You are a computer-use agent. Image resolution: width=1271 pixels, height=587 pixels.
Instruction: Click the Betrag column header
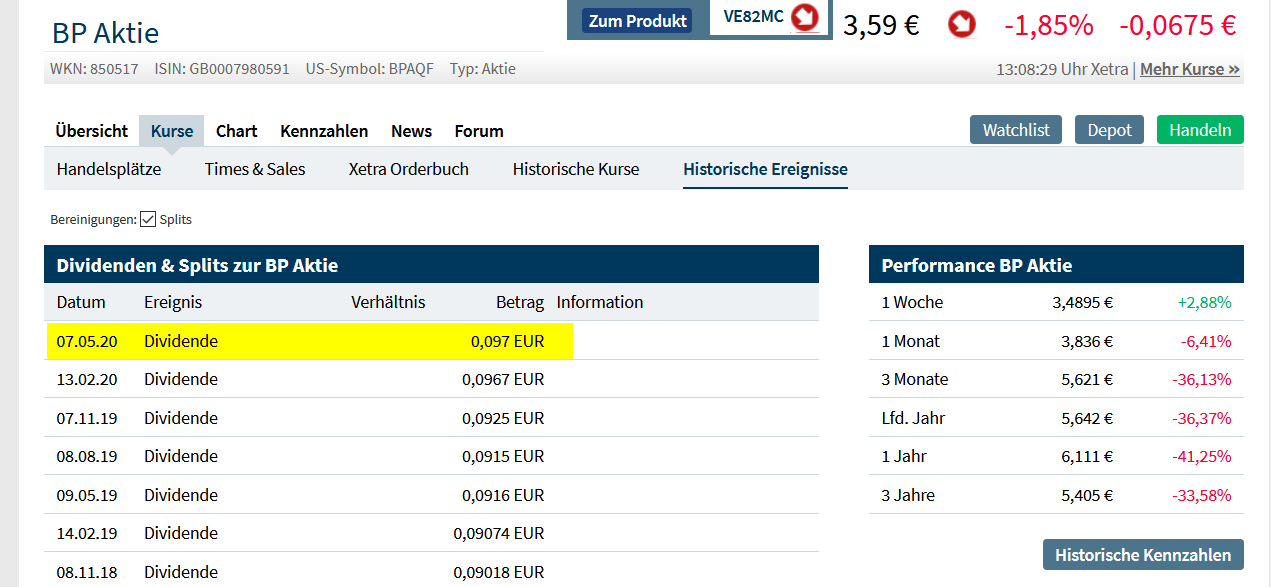point(520,302)
